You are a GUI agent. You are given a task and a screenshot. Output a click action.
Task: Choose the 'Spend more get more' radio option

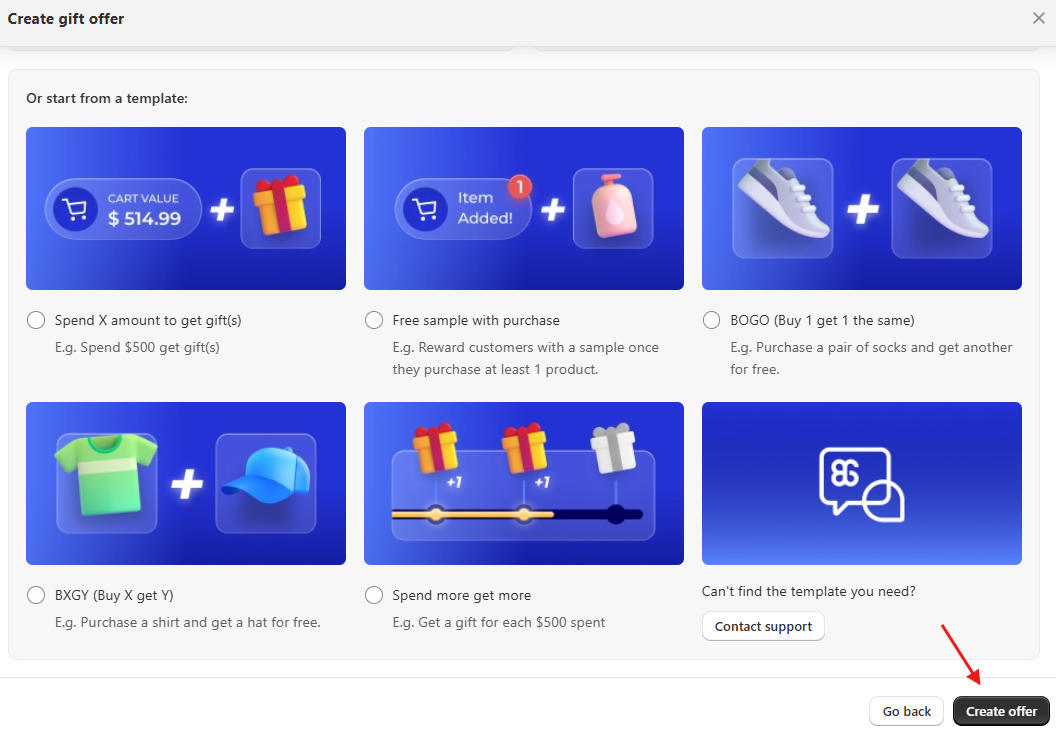coord(374,595)
